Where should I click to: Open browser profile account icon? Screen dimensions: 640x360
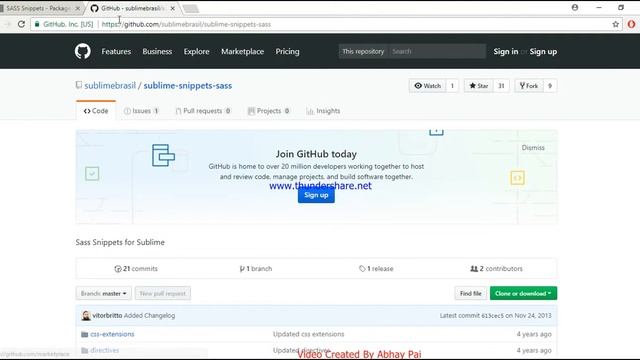[x=575, y=7]
